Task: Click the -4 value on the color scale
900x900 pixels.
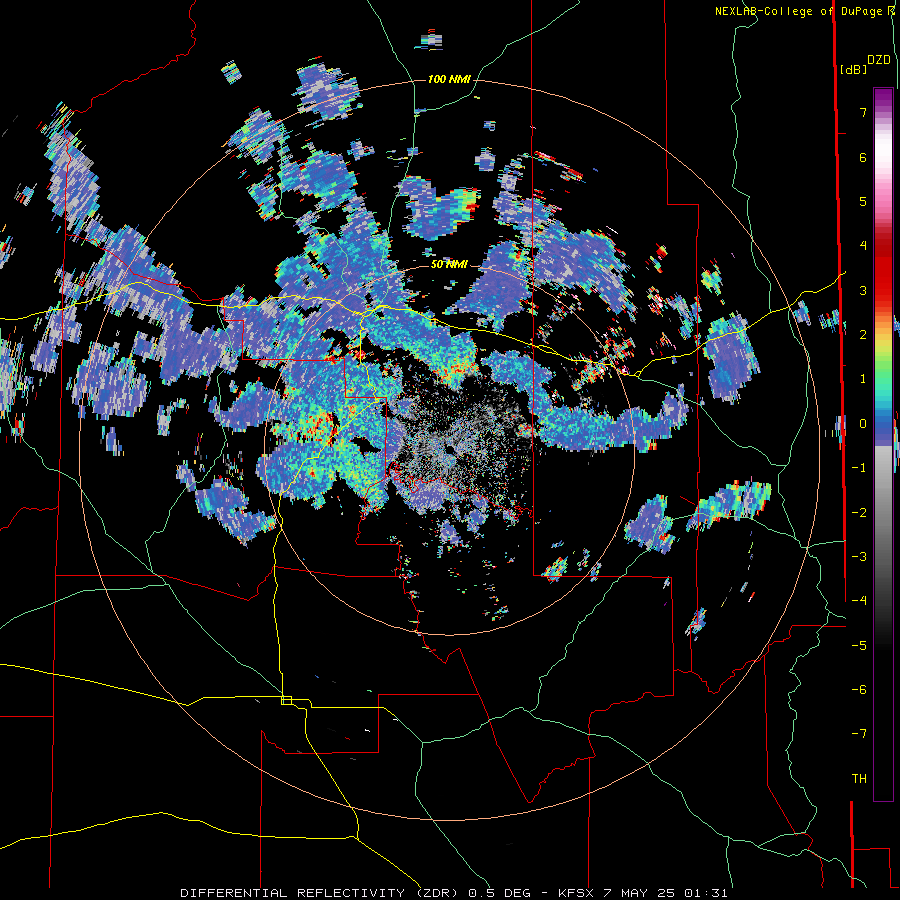Action: point(859,601)
